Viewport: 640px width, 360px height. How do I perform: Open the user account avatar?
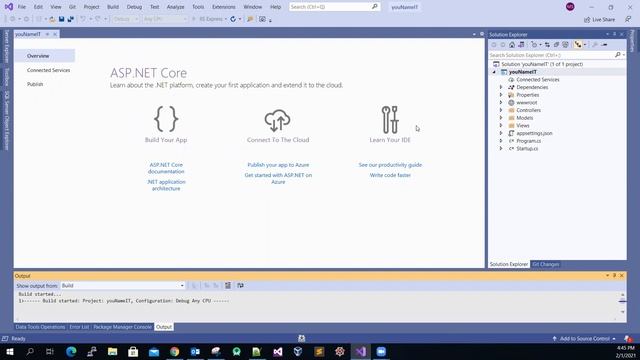coord(570,7)
